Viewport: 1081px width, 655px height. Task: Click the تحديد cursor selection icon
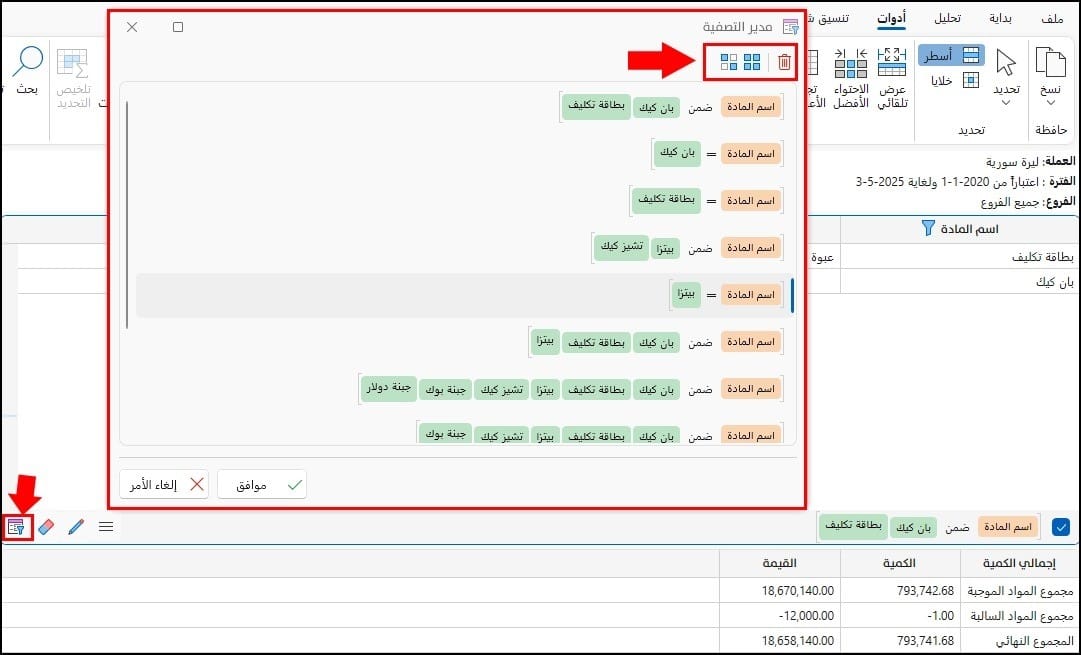[x=1006, y=63]
